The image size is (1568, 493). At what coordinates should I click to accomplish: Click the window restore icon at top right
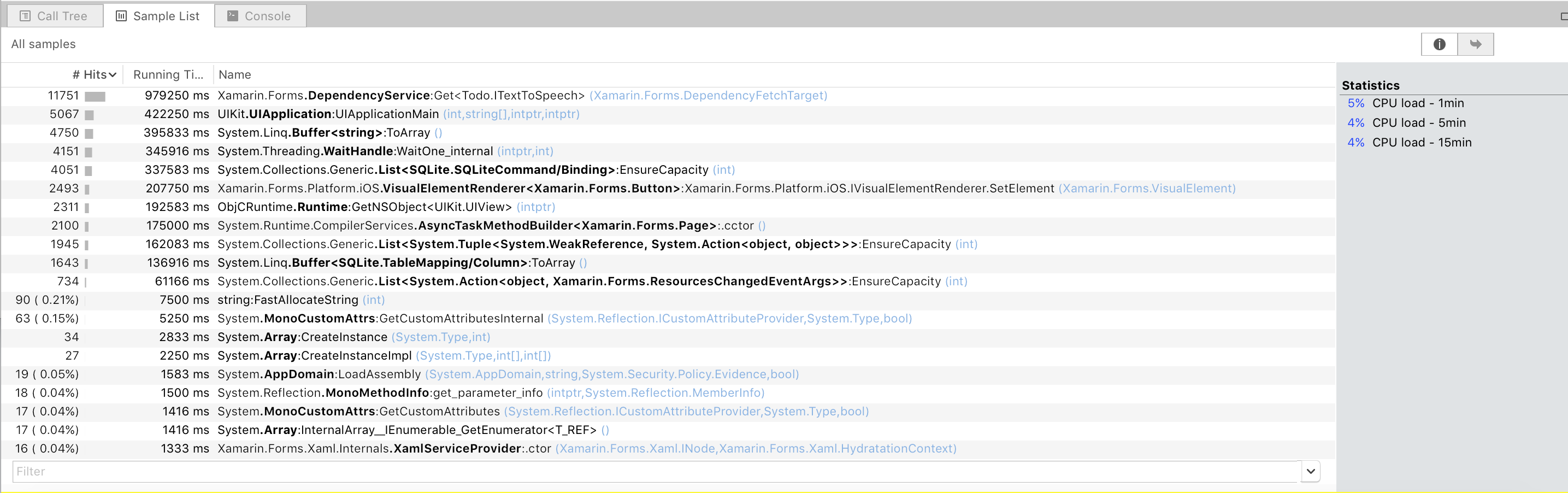click(1564, 16)
